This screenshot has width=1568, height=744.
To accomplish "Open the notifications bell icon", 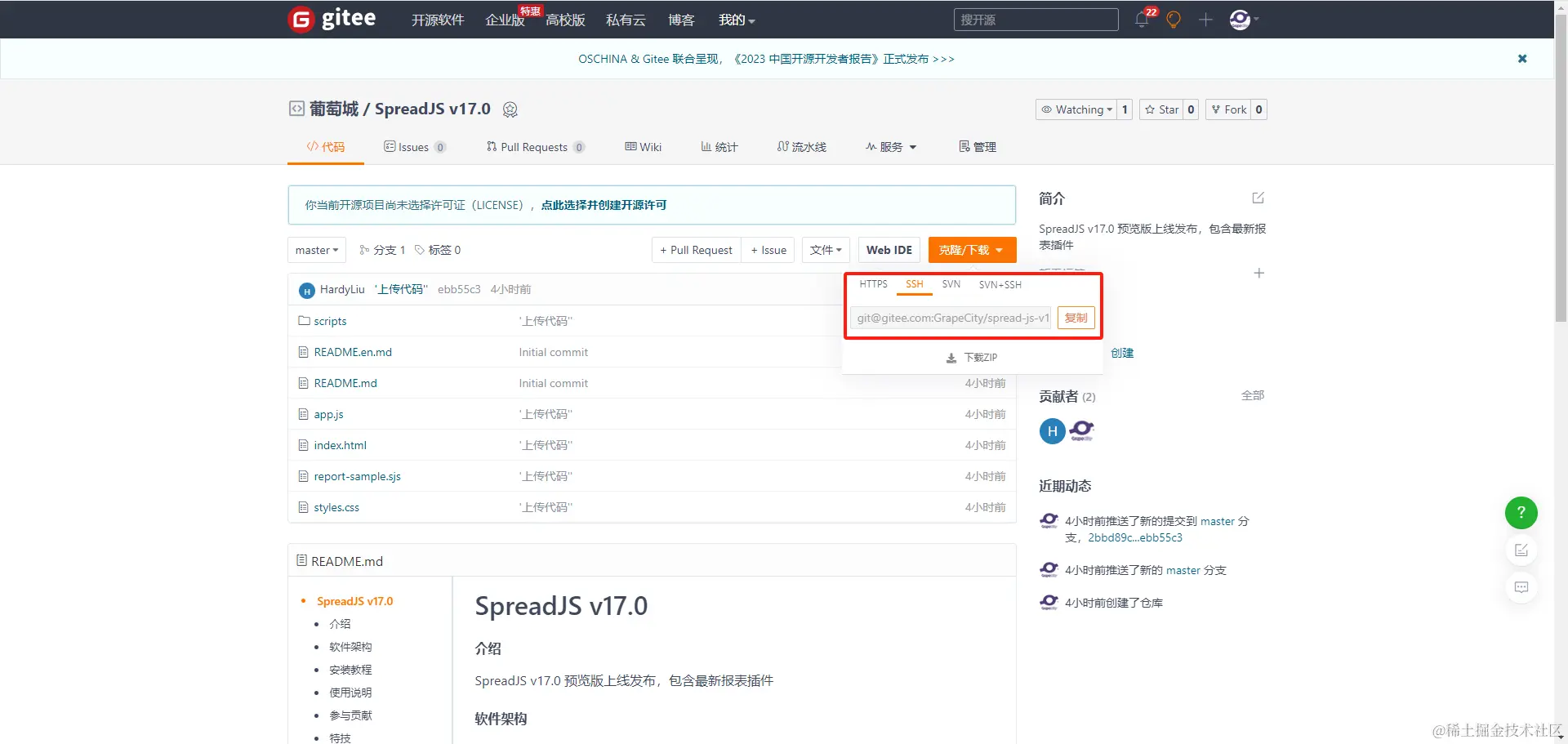I will [x=1142, y=20].
